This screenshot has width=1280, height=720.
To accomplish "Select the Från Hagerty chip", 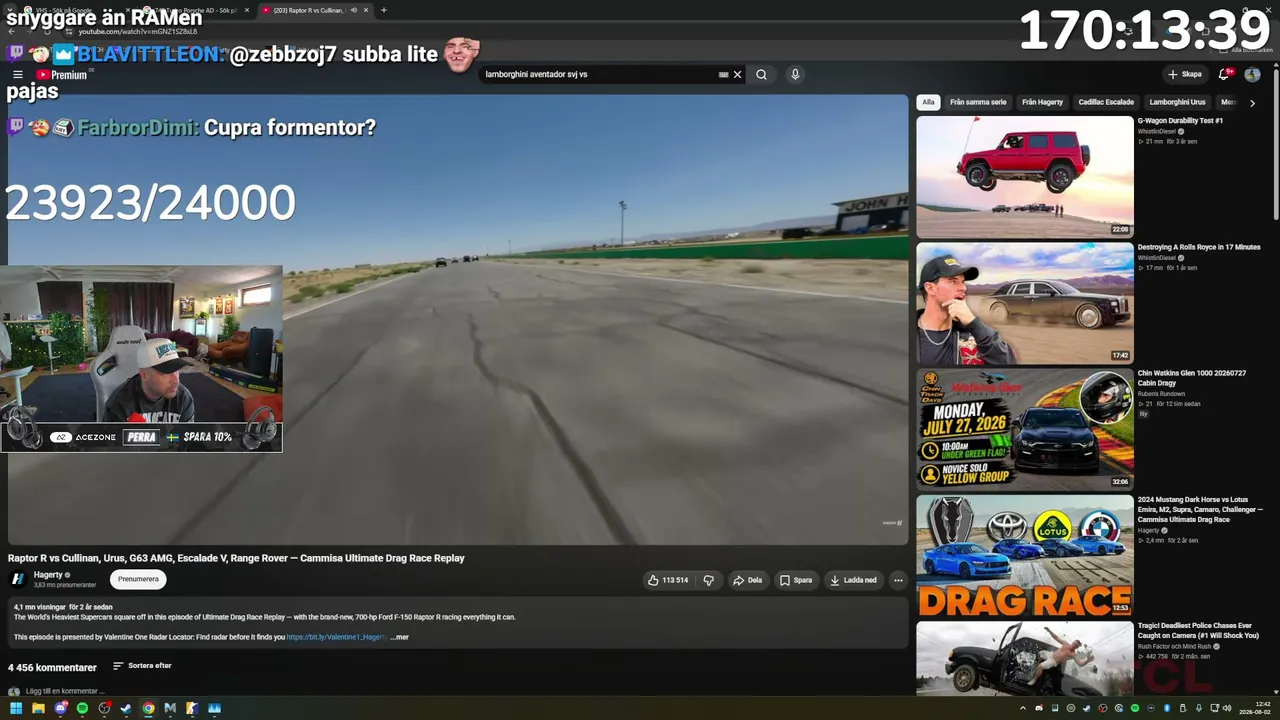I will tap(1042, 102).
